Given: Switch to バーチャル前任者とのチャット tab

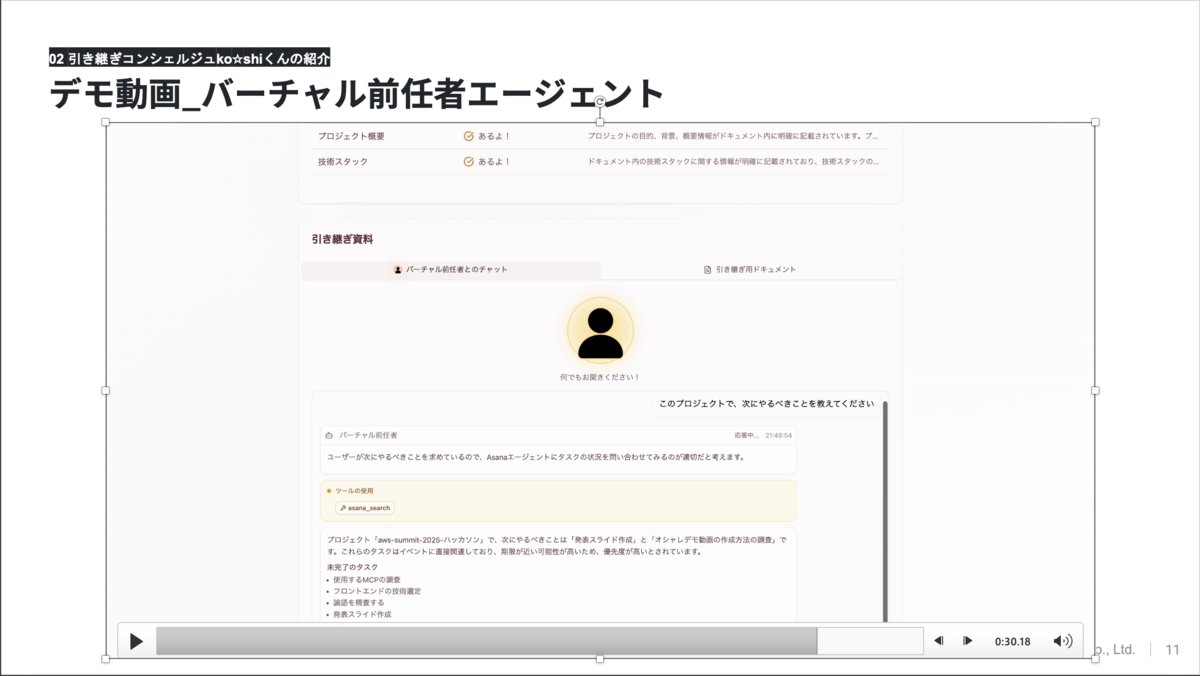Looking at the screenshot, I should coord(450,270).
